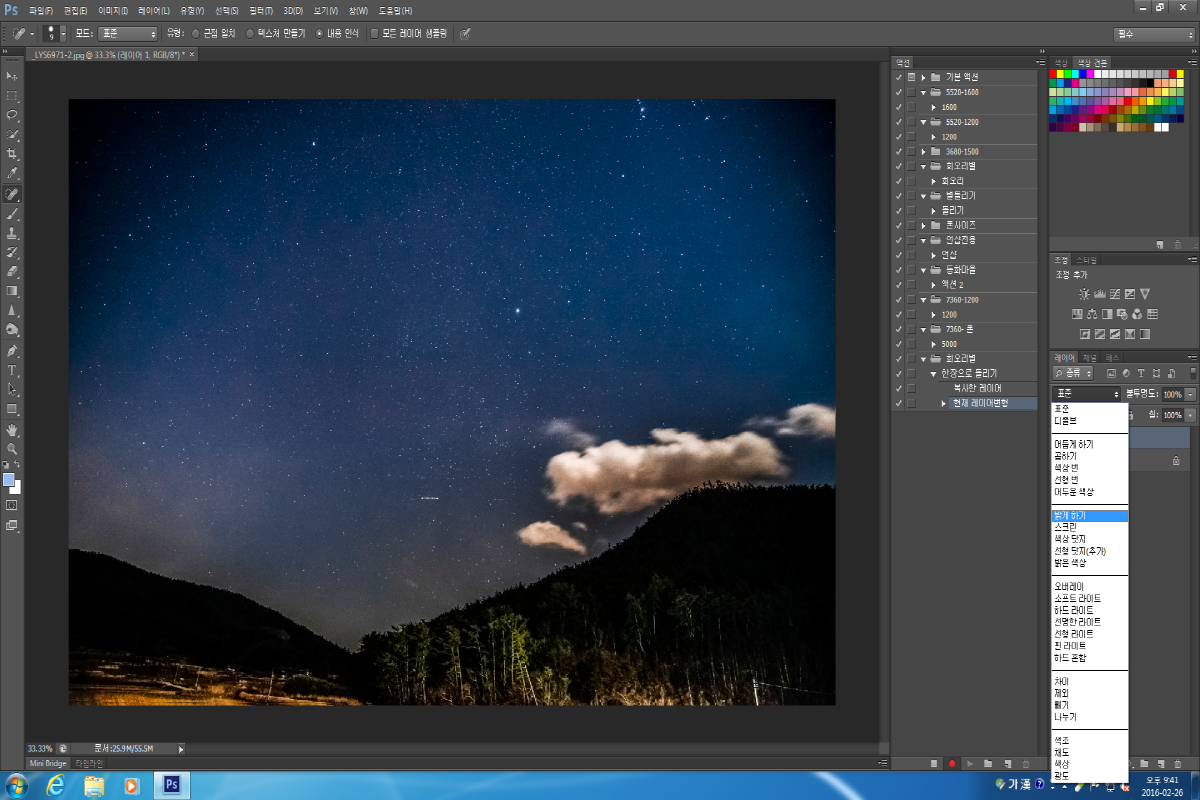The height and width of the screenshot is (800, 1200).
Task: Switch to the 채널 tab
Action: (x=1090, y=357)
